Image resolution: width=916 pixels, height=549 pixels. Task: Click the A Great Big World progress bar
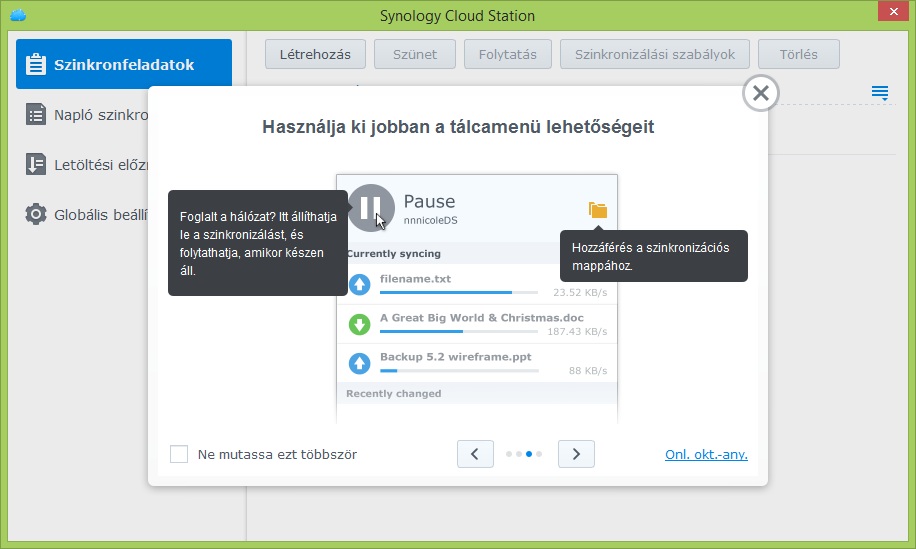point(459,331)
